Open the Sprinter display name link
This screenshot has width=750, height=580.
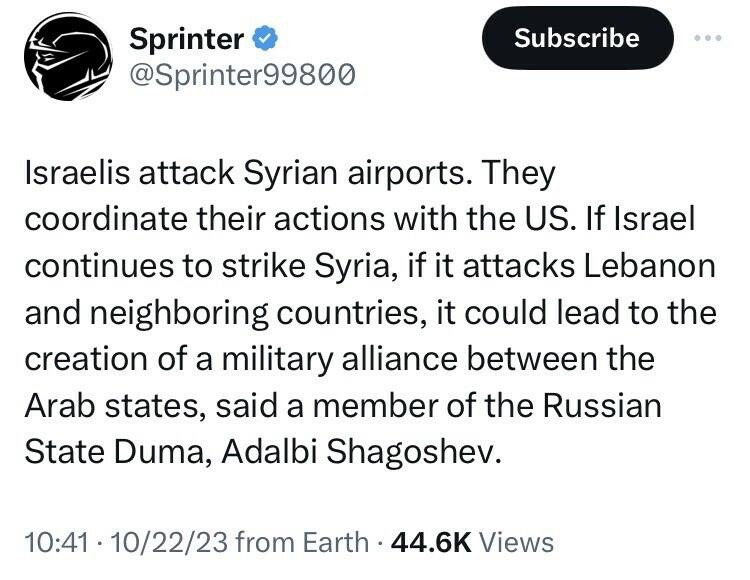tap(187, 39)
